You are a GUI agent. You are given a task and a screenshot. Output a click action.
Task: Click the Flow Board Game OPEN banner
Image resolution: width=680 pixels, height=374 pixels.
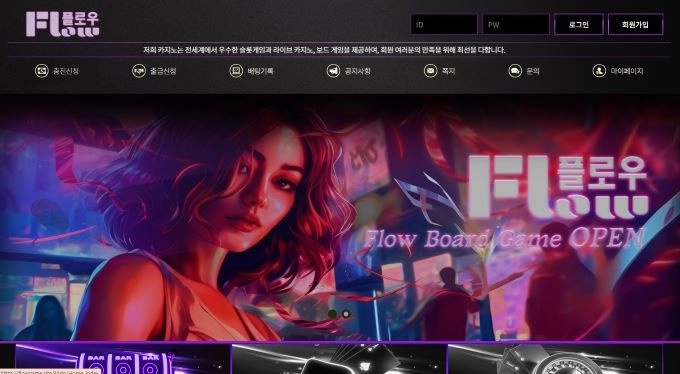pos(340,218)
